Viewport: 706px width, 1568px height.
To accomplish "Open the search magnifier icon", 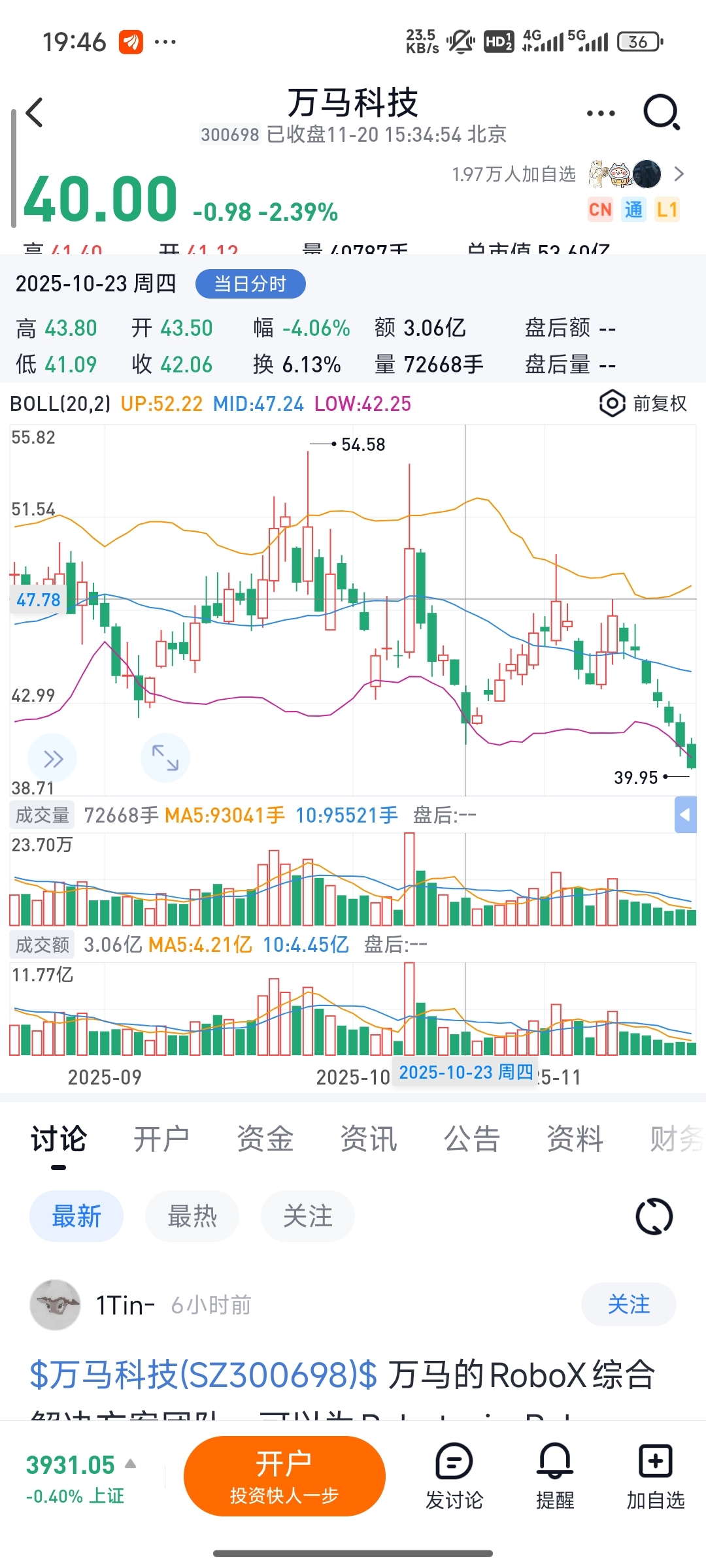I will 662,112.
